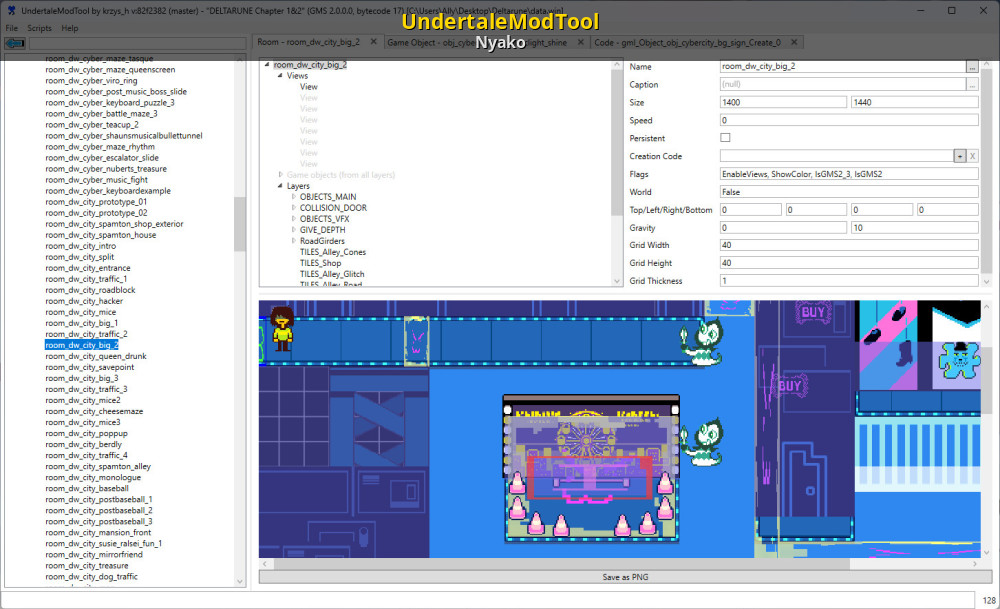The width and height of the screenshot is (1000, 609).
Task: Click the X button next to Creation Code
Action: (973, 156)
